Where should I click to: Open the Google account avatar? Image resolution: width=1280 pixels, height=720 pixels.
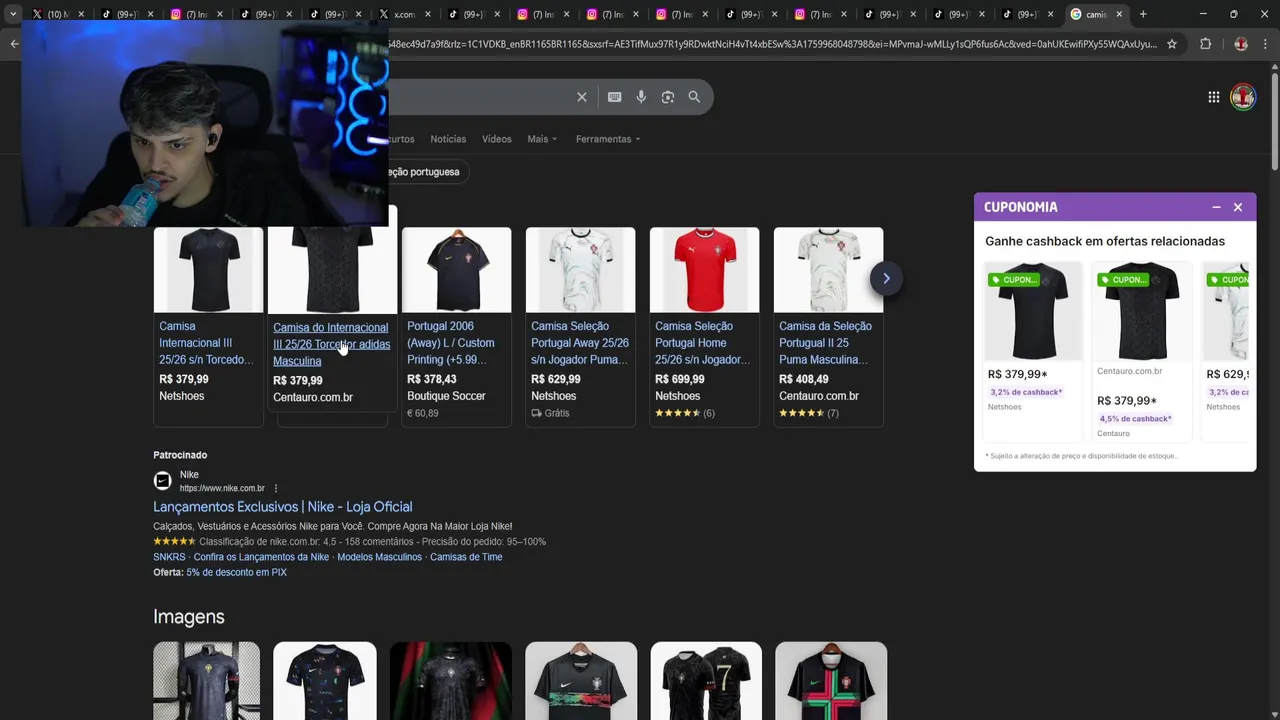(x=1243, y=97)
